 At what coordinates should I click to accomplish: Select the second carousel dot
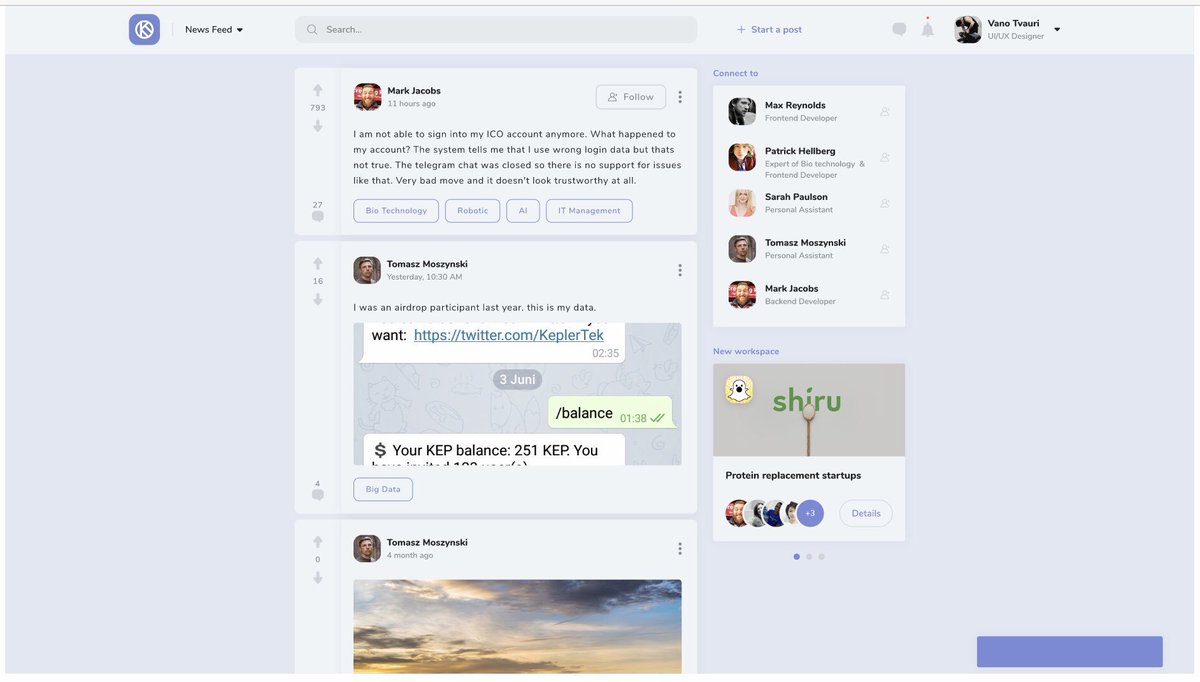coord(809,557)
